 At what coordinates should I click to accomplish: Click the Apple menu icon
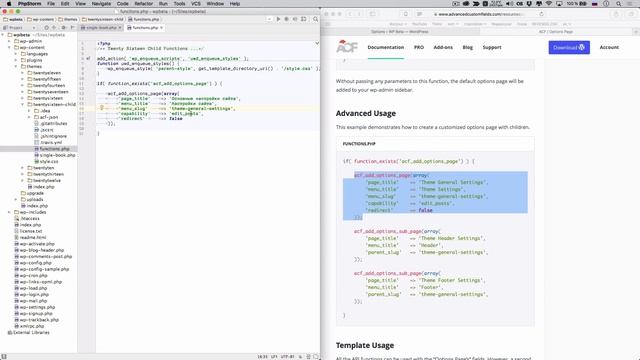9,4
